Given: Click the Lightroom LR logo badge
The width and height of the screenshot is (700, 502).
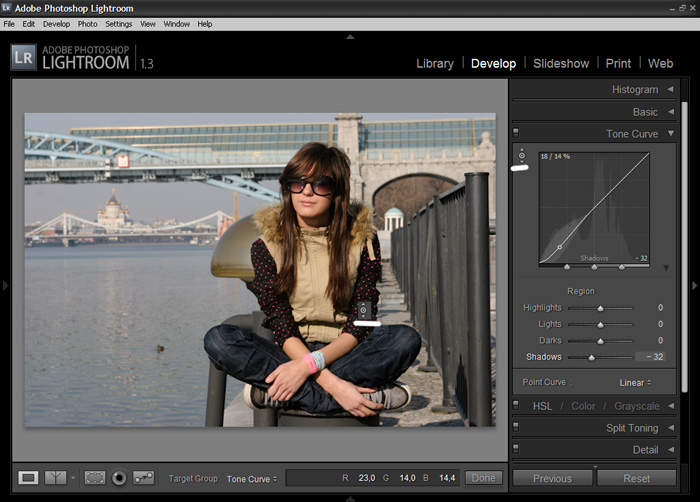Looking at the screenshot, I should 24,57.
